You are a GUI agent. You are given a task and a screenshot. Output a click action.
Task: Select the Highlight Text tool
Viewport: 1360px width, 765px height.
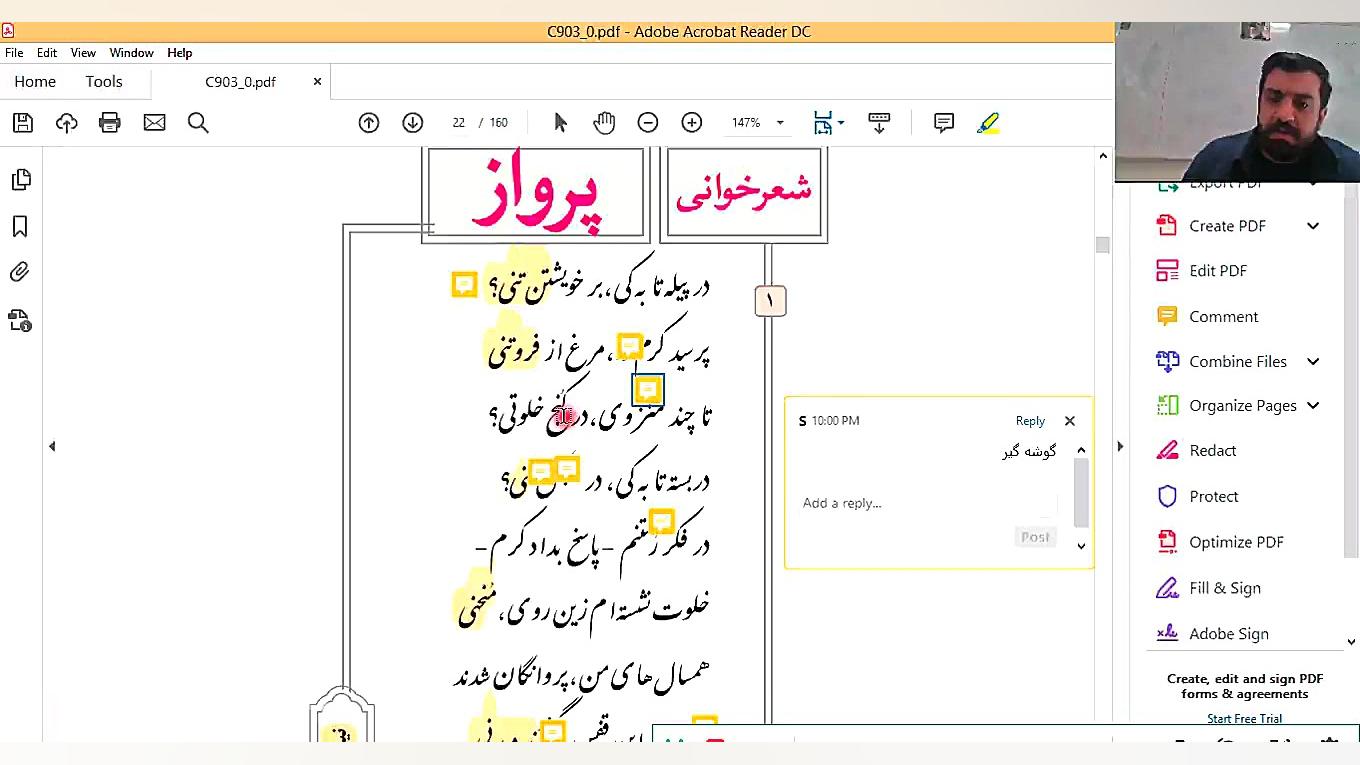pyautogui.click(x=988, y=122)
